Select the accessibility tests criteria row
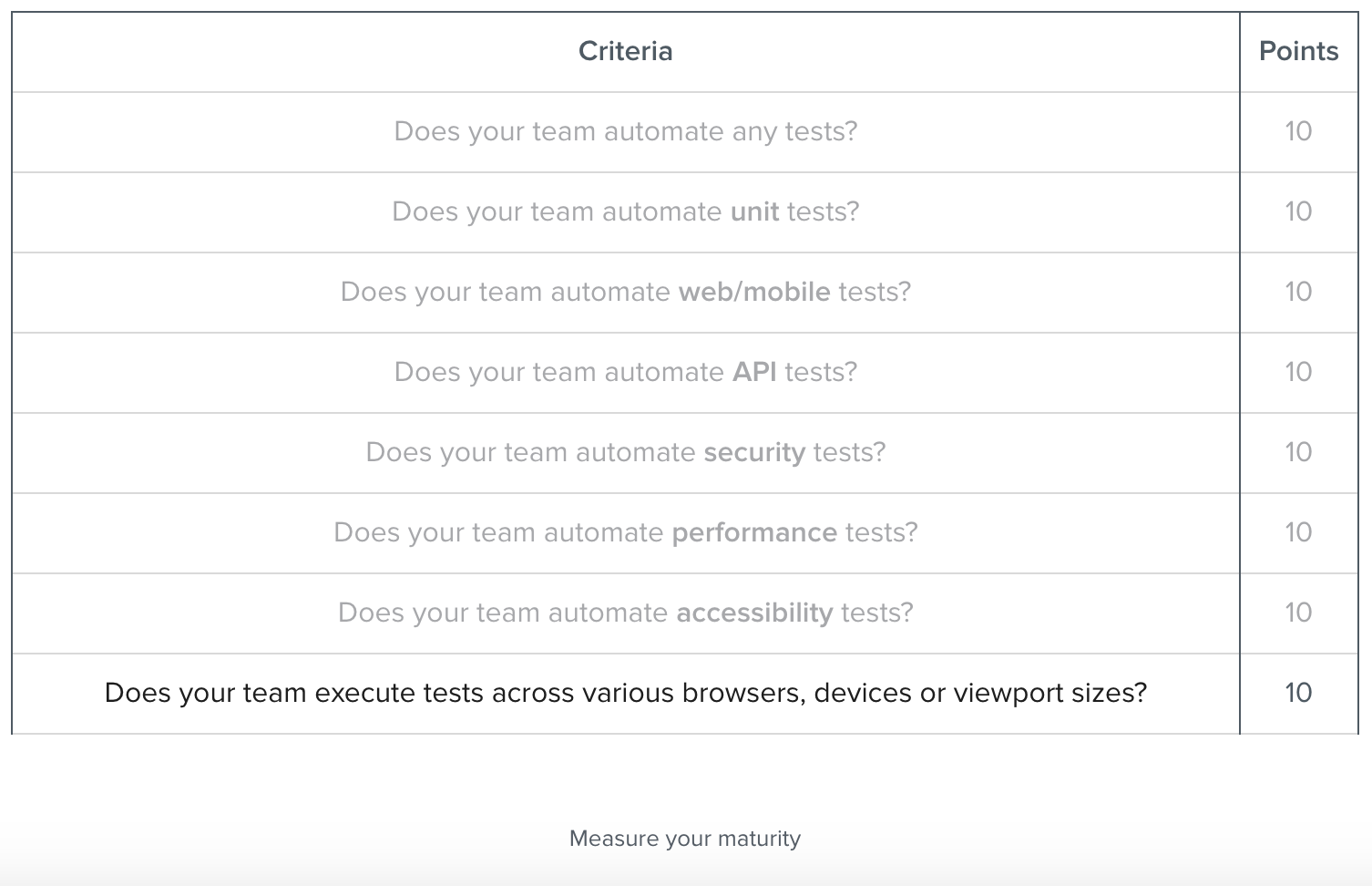The width and height of the screenshot is (1372, 886). click(x=625, y=613)
